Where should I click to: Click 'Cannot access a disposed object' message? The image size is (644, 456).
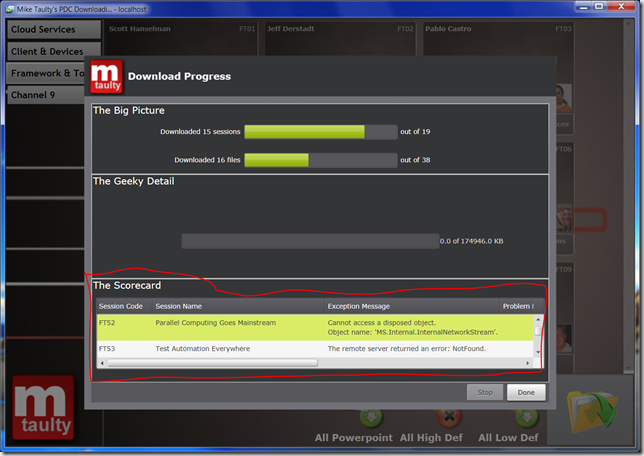point(382,323)
